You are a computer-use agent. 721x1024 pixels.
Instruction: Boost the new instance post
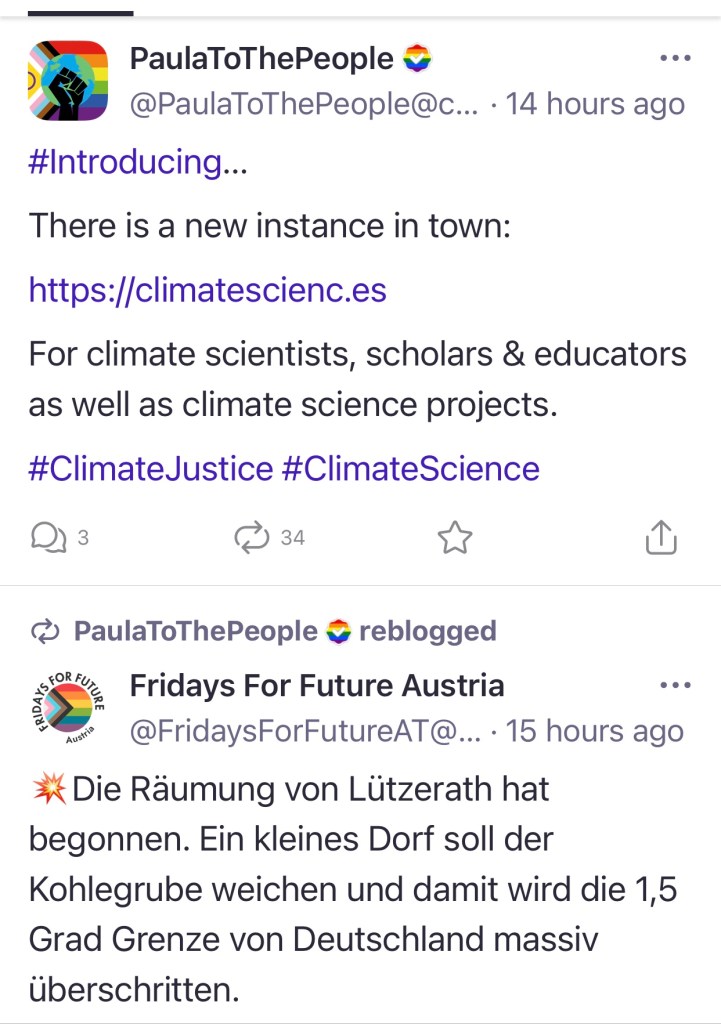252,538
